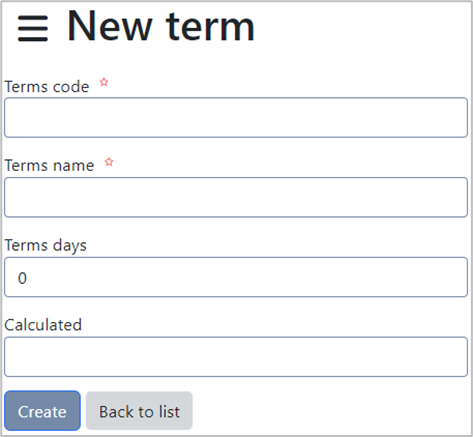
Task: Place cursor in the empty box under Calculated
Action: pos(236,357)
